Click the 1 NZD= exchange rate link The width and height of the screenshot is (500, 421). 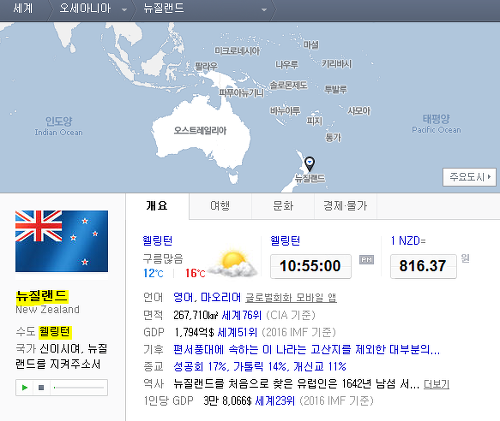pos(408,241)
